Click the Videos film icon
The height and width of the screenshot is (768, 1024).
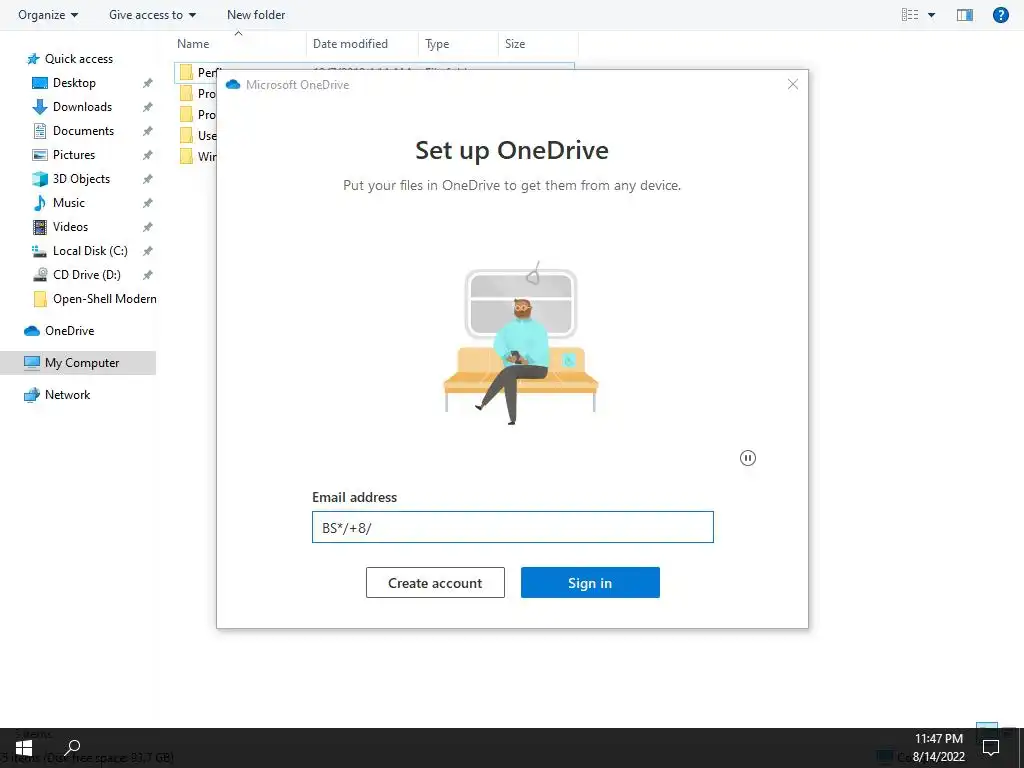[40, 227]
